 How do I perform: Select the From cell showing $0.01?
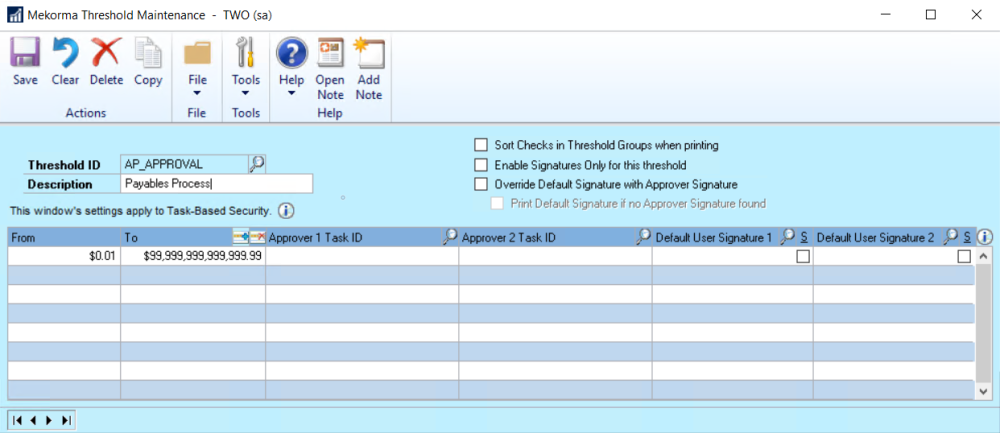[64, 256]
